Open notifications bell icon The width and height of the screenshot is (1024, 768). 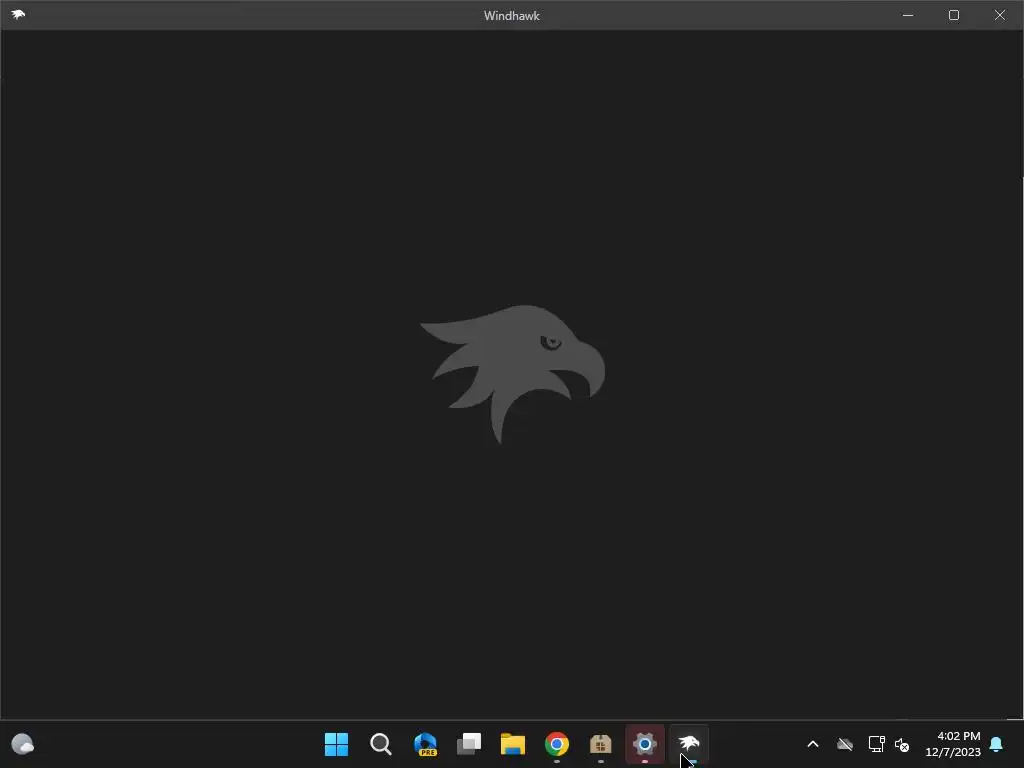coord(997,744)
